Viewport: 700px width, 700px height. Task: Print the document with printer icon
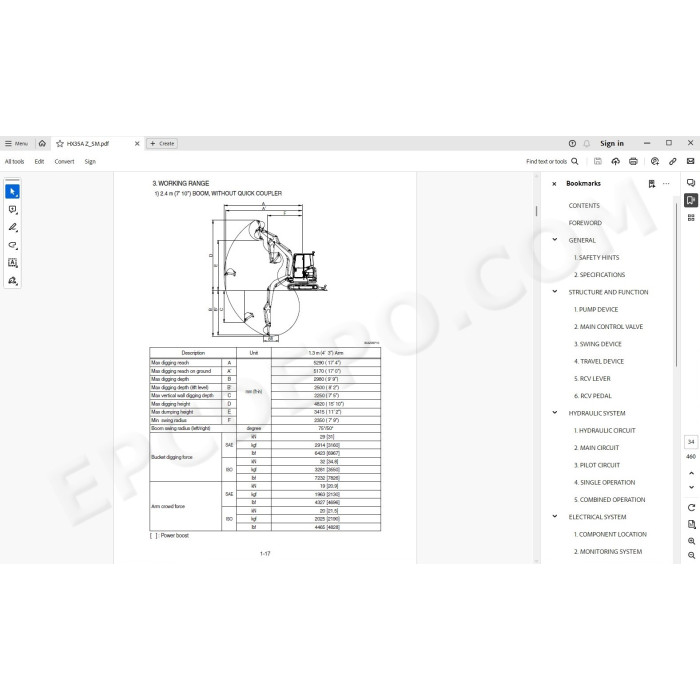tap(633, 162)
